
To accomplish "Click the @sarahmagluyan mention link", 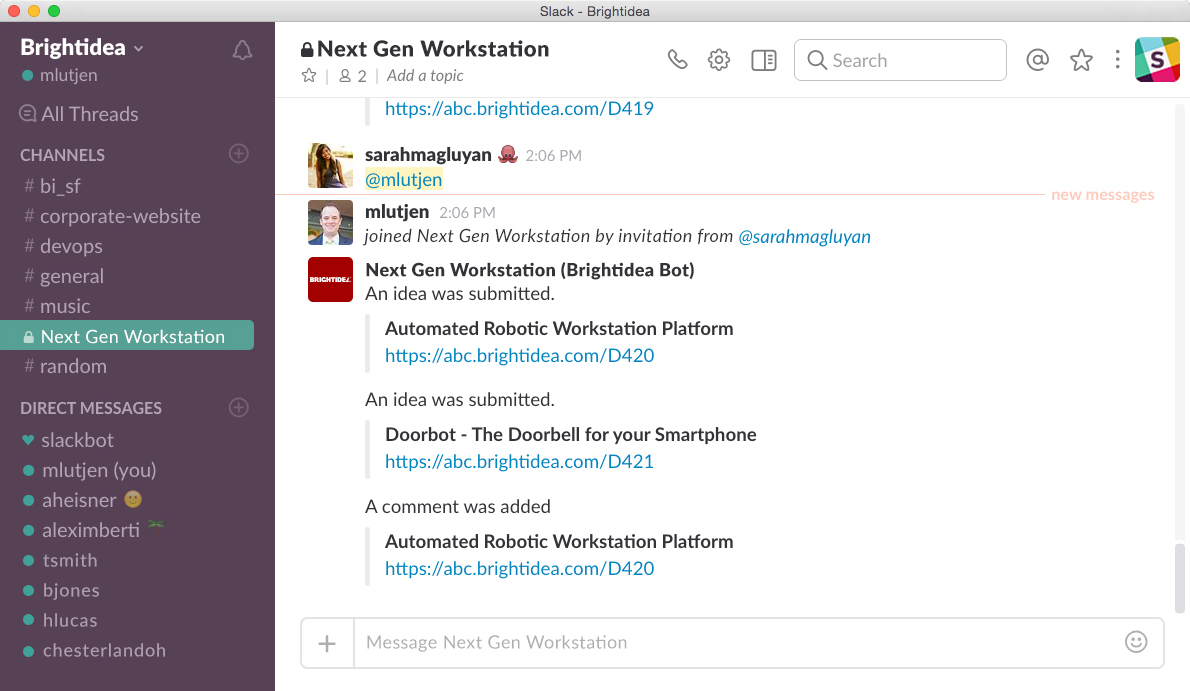I will coord(804,237).
